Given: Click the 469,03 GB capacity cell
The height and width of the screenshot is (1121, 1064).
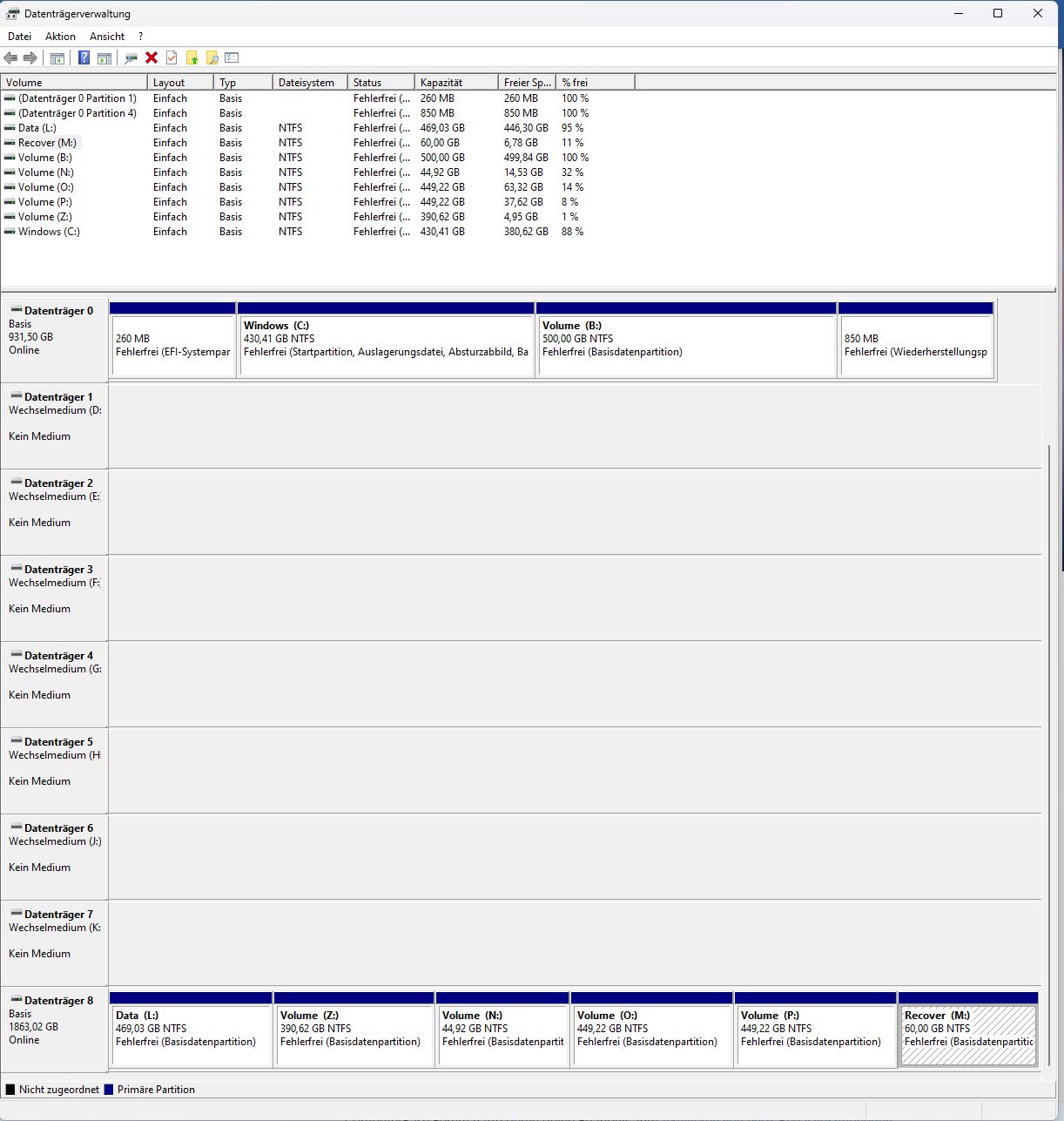Looking at the screenshot, I should (442, 128).
